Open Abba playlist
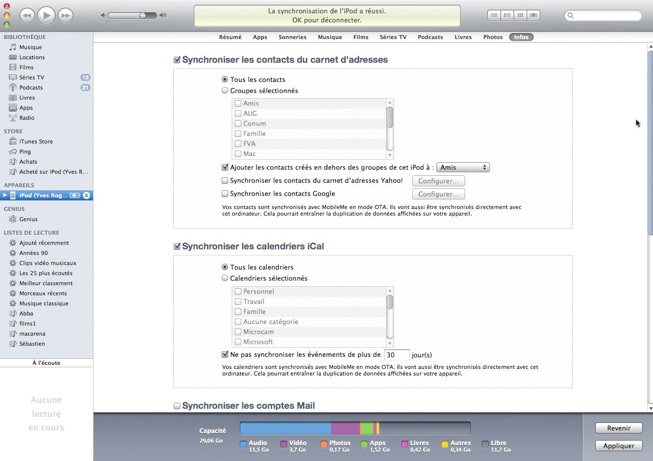Screen dimensions: 653x461 coord(26,314)
